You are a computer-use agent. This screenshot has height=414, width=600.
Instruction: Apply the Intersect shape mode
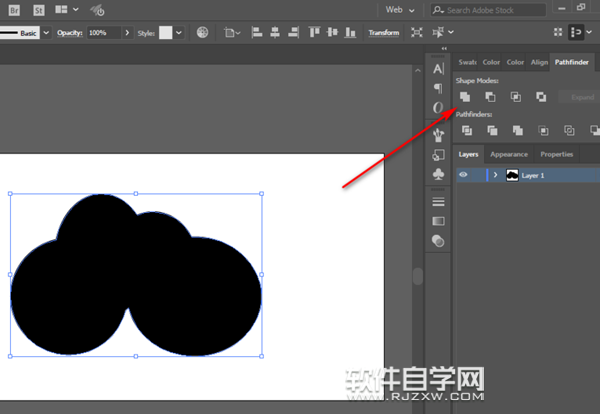coord(516,97)
